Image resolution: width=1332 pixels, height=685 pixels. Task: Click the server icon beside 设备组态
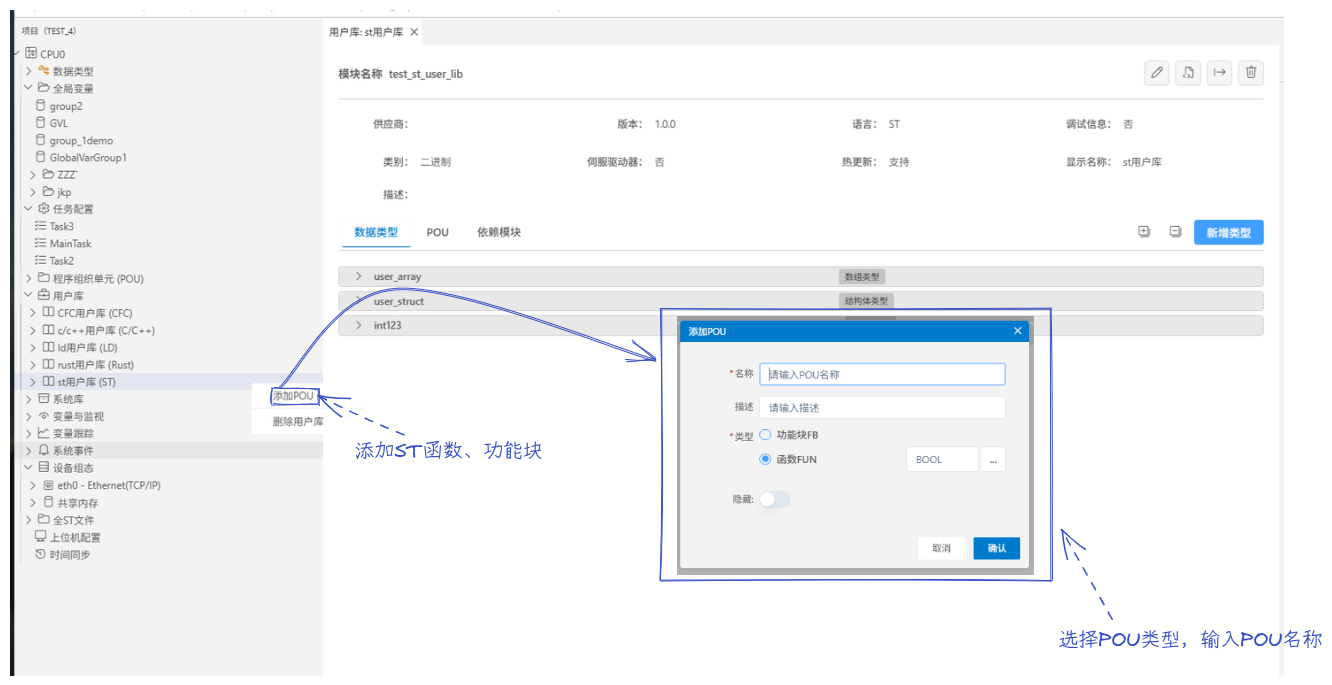tap(44, 468)
